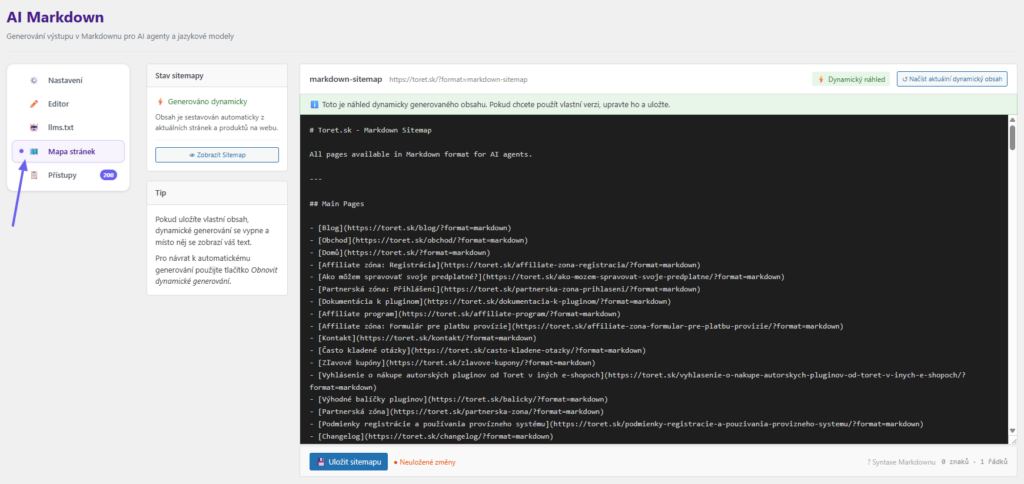Select the Mapa stránek menu item

point(68,152)
